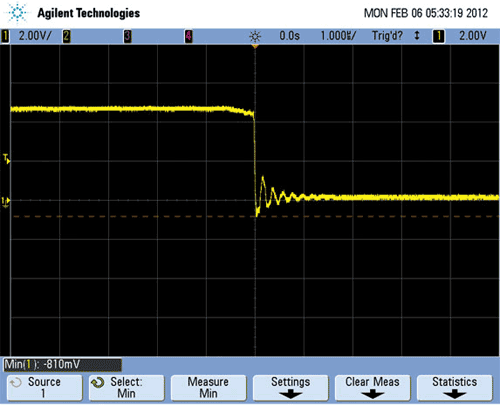Toggle channel 3 indicator

click(x=128, y=36)
